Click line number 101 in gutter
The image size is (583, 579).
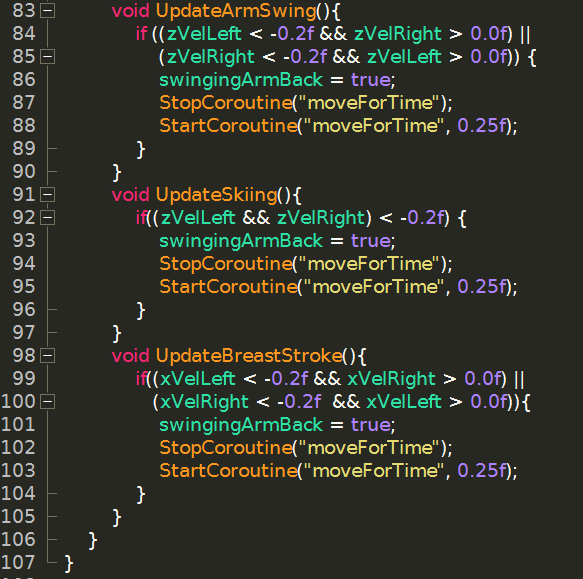18,425
